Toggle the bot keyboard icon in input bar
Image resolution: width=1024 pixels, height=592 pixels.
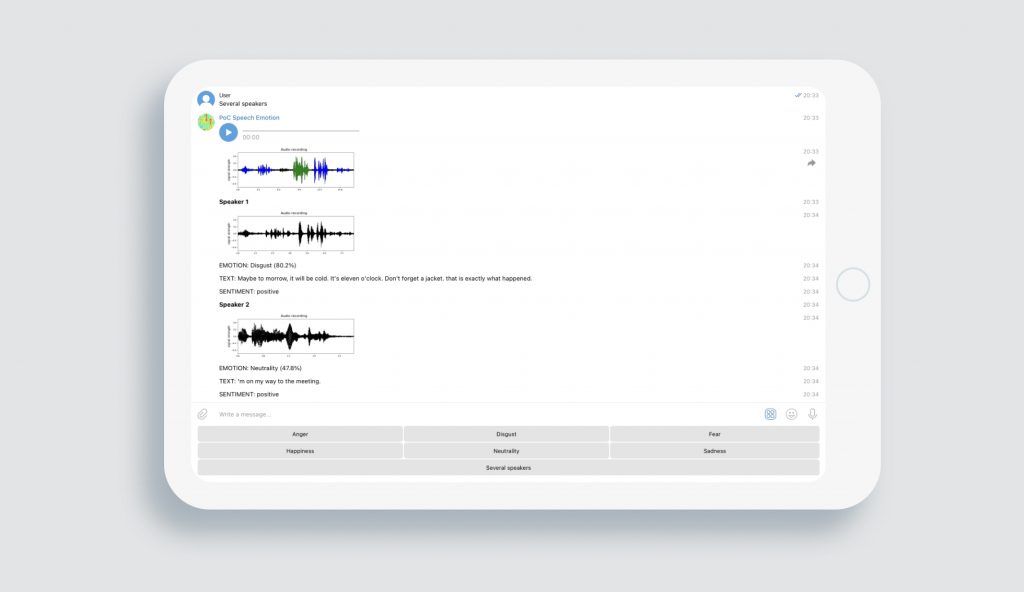pyautogui.click(x=770, y=413)
